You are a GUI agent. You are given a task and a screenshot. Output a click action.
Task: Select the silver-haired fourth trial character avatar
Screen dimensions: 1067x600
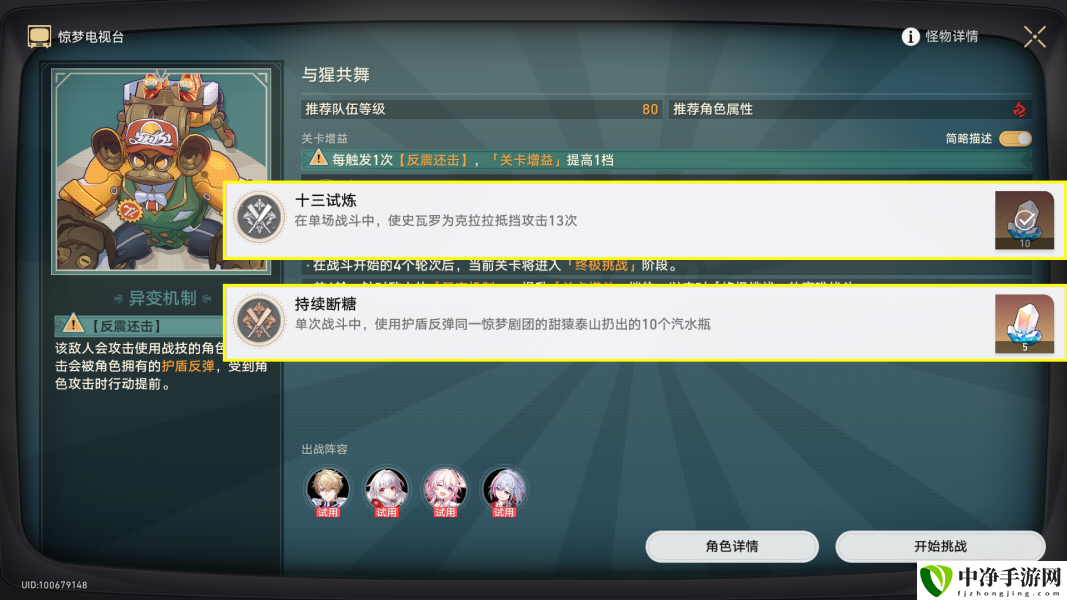pos(504,491)
